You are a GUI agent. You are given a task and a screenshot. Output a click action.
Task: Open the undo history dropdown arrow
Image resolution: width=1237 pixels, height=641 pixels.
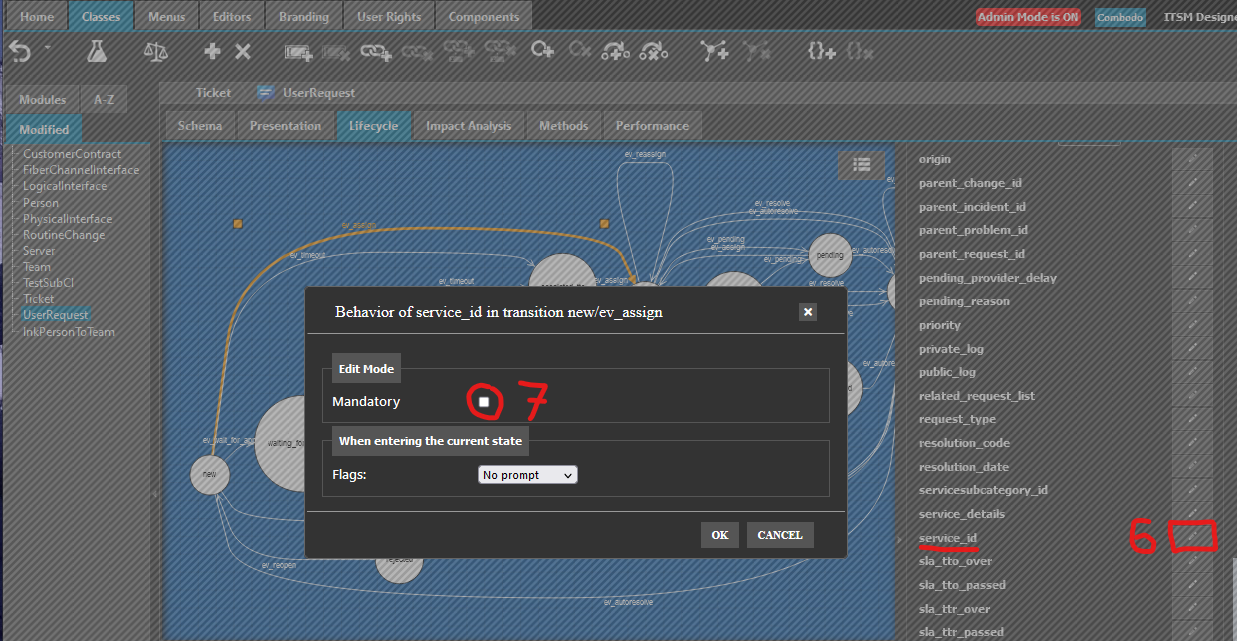(47, 48)
